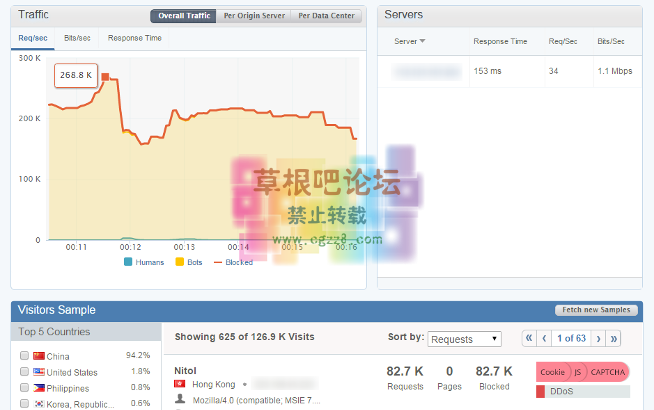
Task: Click the CAPTCHA challenge badge
Action: pyautogui.click(x=608, y=372)
